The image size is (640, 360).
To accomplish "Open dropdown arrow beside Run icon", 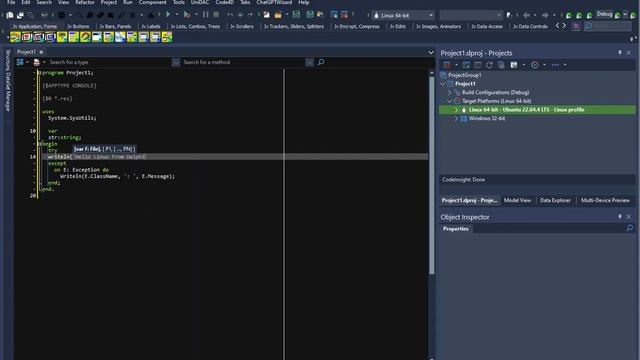I will (177, 15).
